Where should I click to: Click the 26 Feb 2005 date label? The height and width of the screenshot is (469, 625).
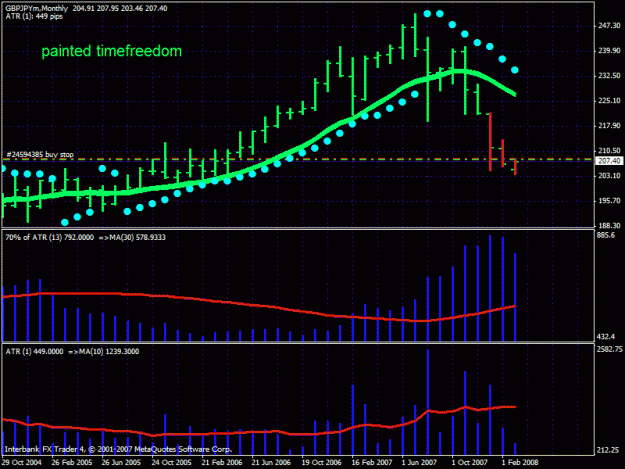tap(72, 462)
